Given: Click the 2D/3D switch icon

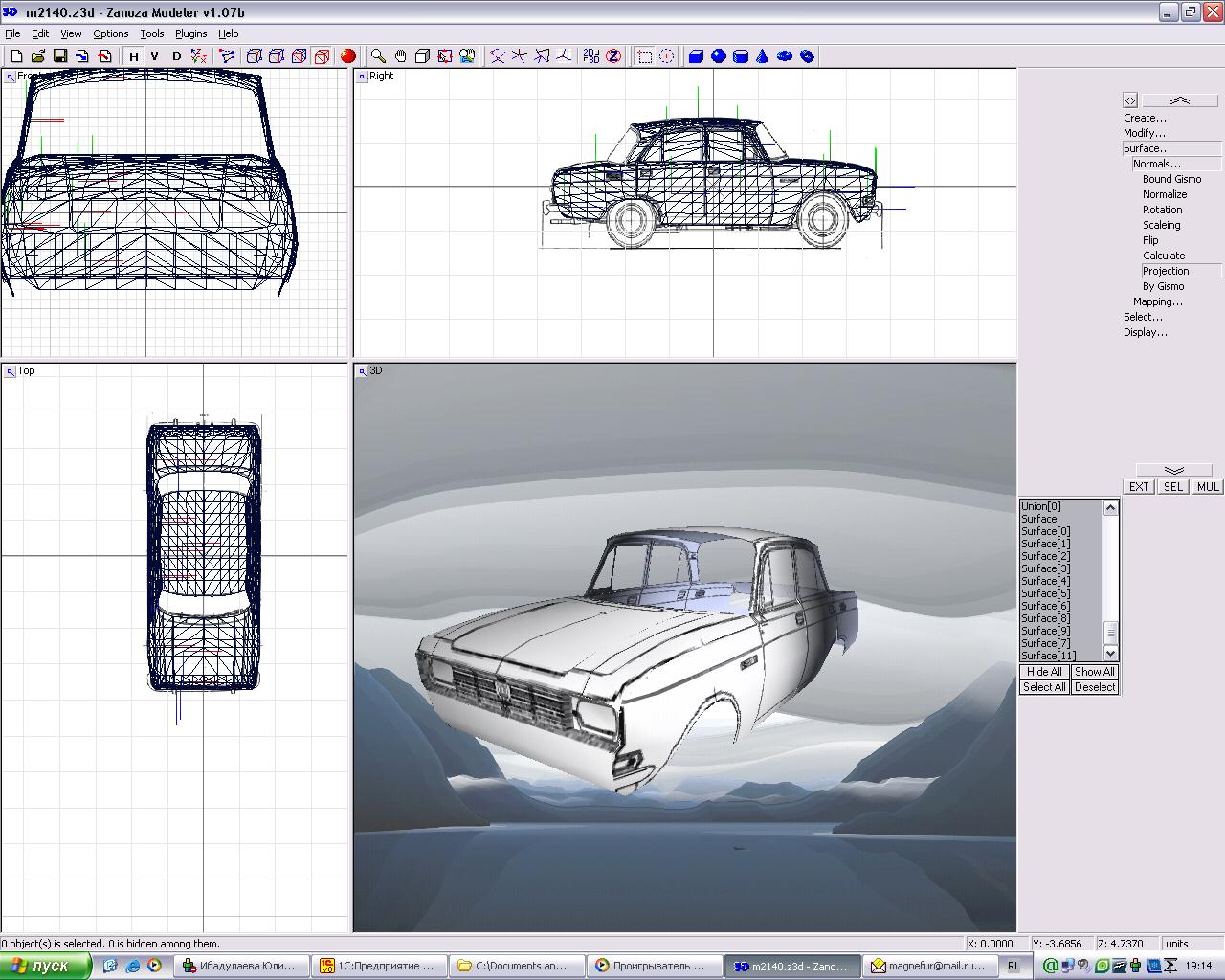Looking at the screenshot, I should pyautogui.click(x=591, y=56).
